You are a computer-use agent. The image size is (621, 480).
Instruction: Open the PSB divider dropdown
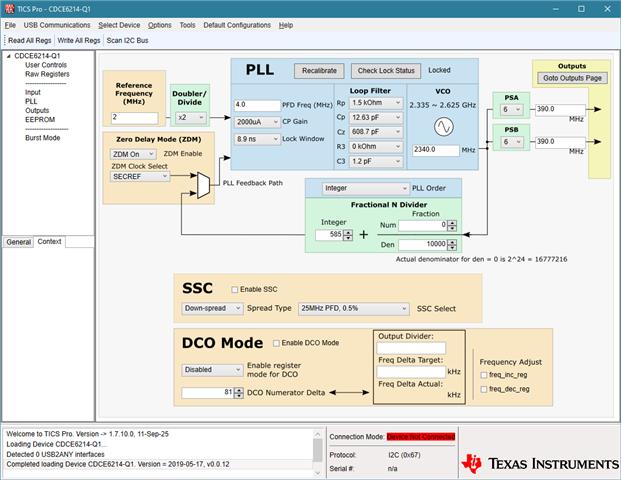[512, 142]
